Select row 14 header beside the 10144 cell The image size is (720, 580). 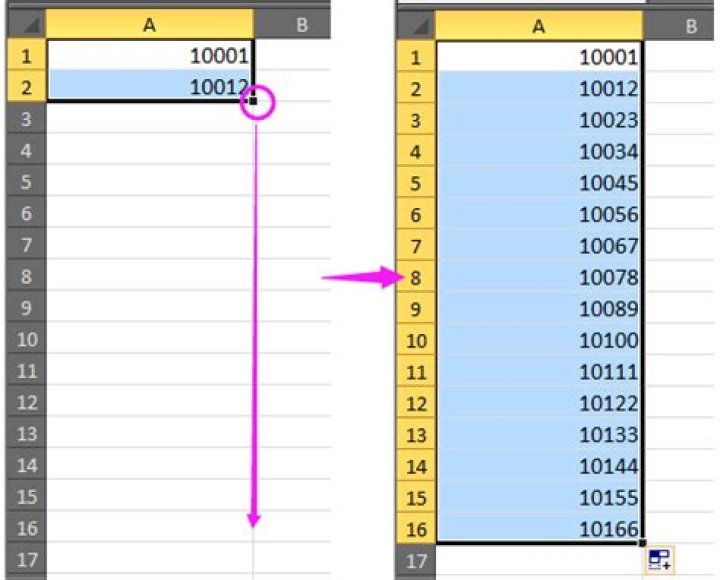point(416,467)
